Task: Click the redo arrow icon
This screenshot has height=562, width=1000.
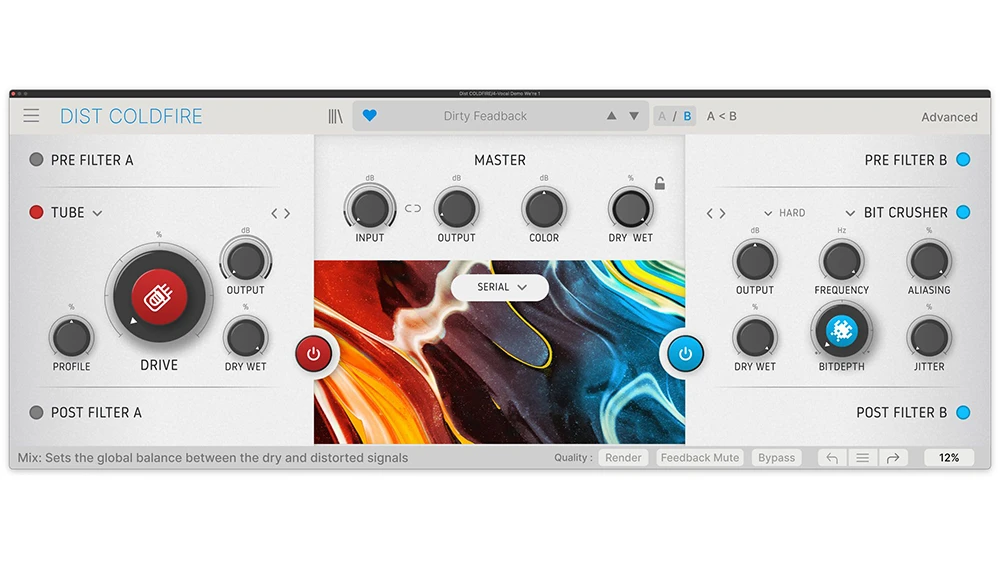Action: click(892, 458)
